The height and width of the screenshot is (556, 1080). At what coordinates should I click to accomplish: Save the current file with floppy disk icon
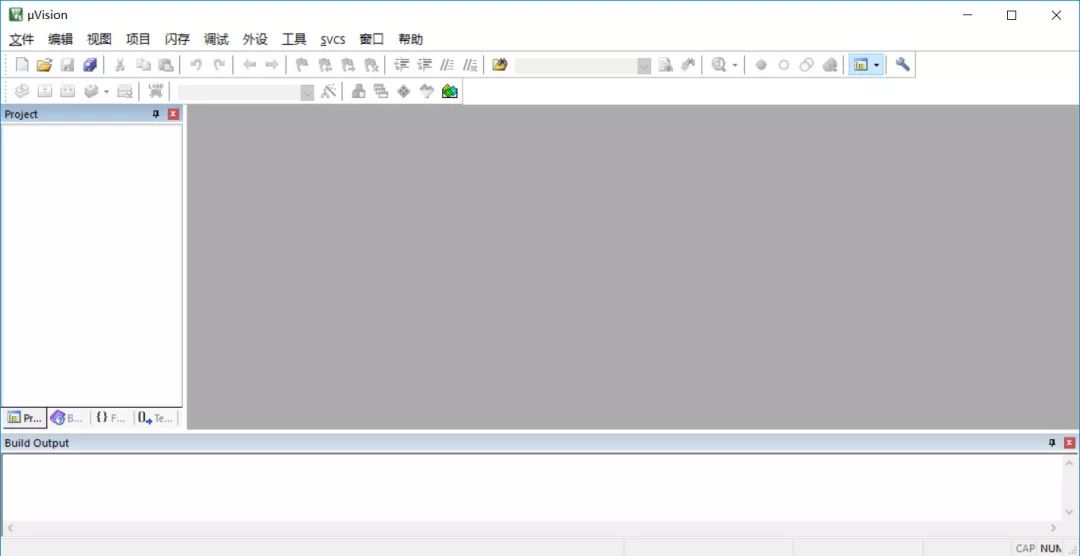[x=67, y=65]
